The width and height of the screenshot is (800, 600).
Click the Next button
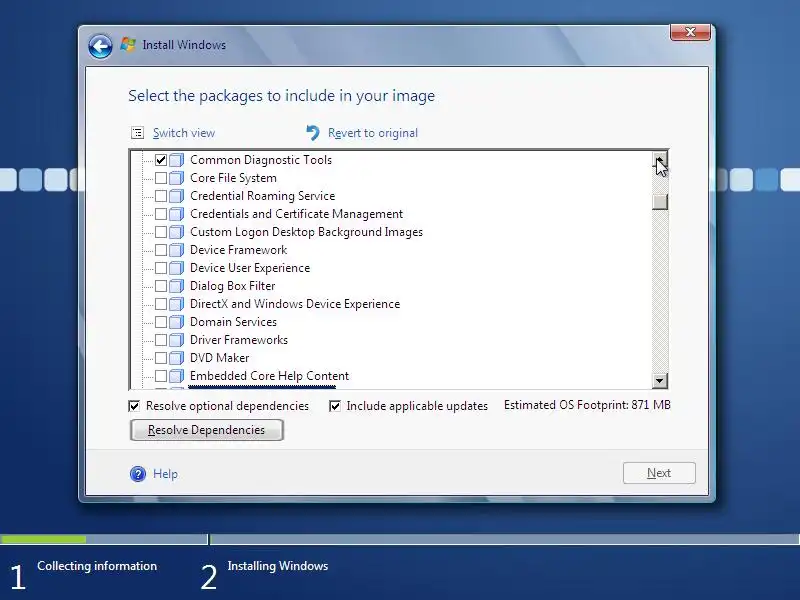[659, 473]
